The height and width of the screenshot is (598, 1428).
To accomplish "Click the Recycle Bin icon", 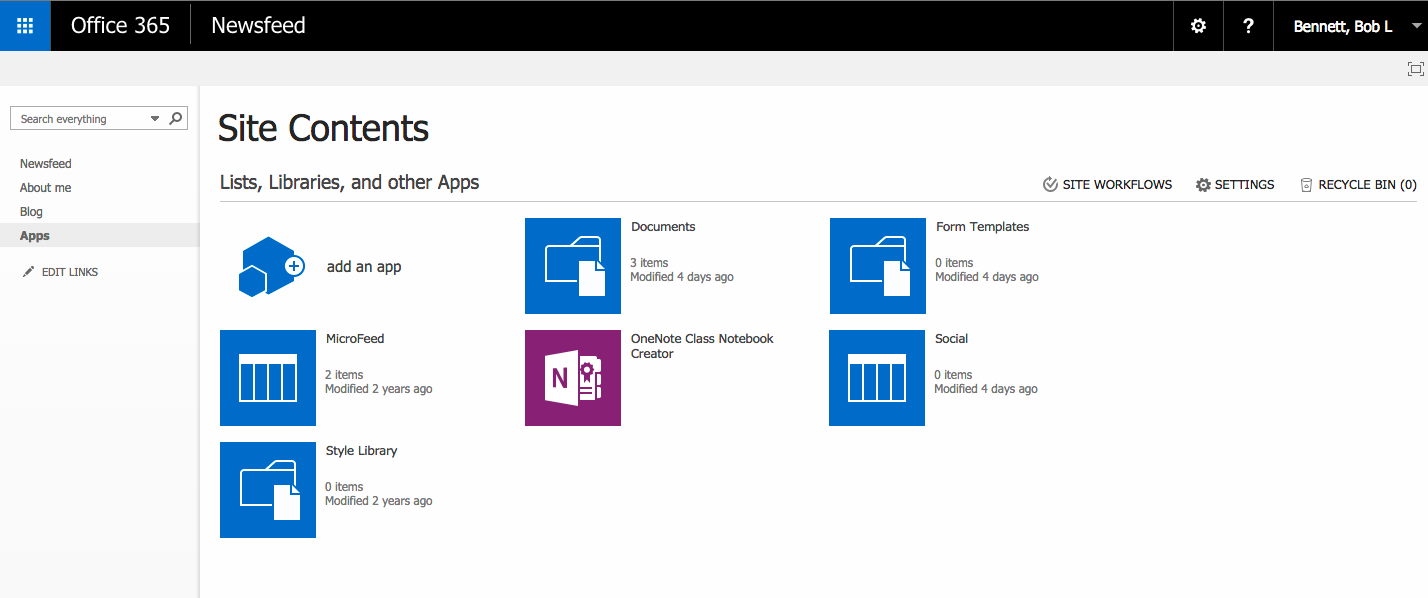I will pyautogui.click(x=1306, y=185).
